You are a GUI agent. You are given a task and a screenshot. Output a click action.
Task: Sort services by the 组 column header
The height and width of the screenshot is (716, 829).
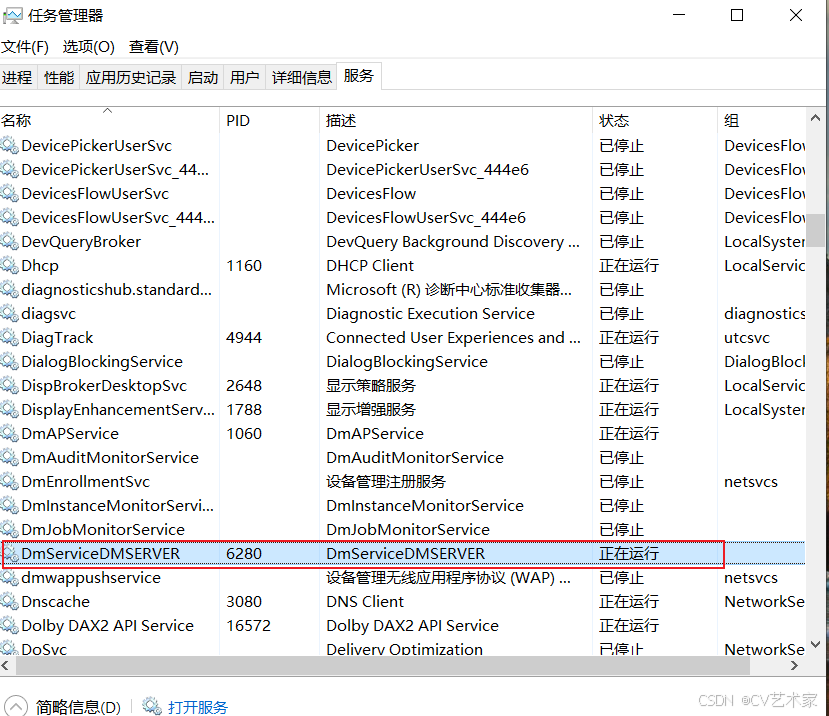point(761,121)
